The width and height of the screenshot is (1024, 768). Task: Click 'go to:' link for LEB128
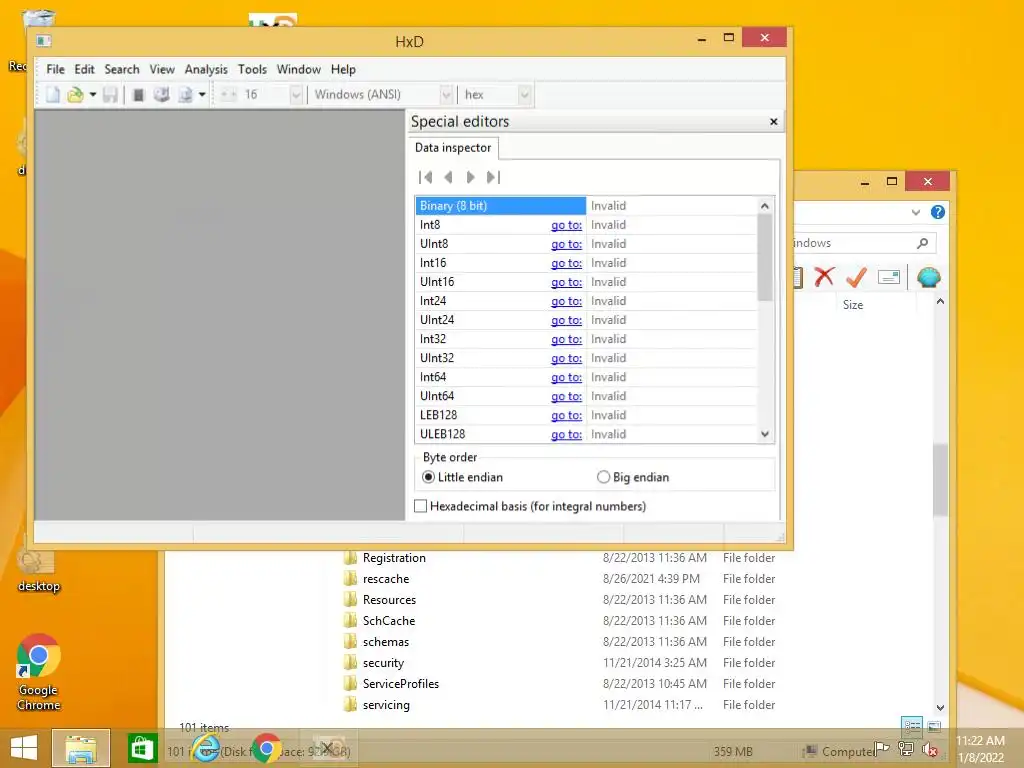pyautogui.click(x=566, y=415)
